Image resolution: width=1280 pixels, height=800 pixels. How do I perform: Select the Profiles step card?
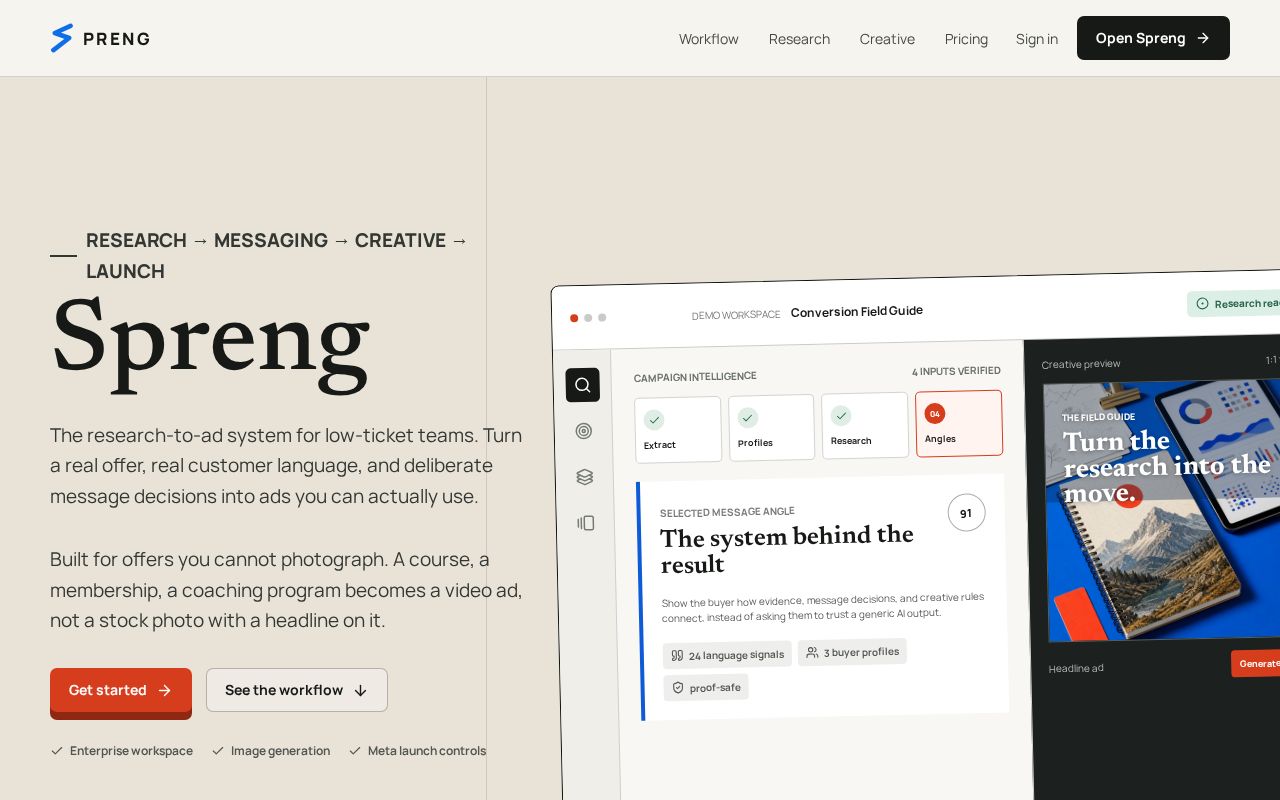tap(771, 428)
